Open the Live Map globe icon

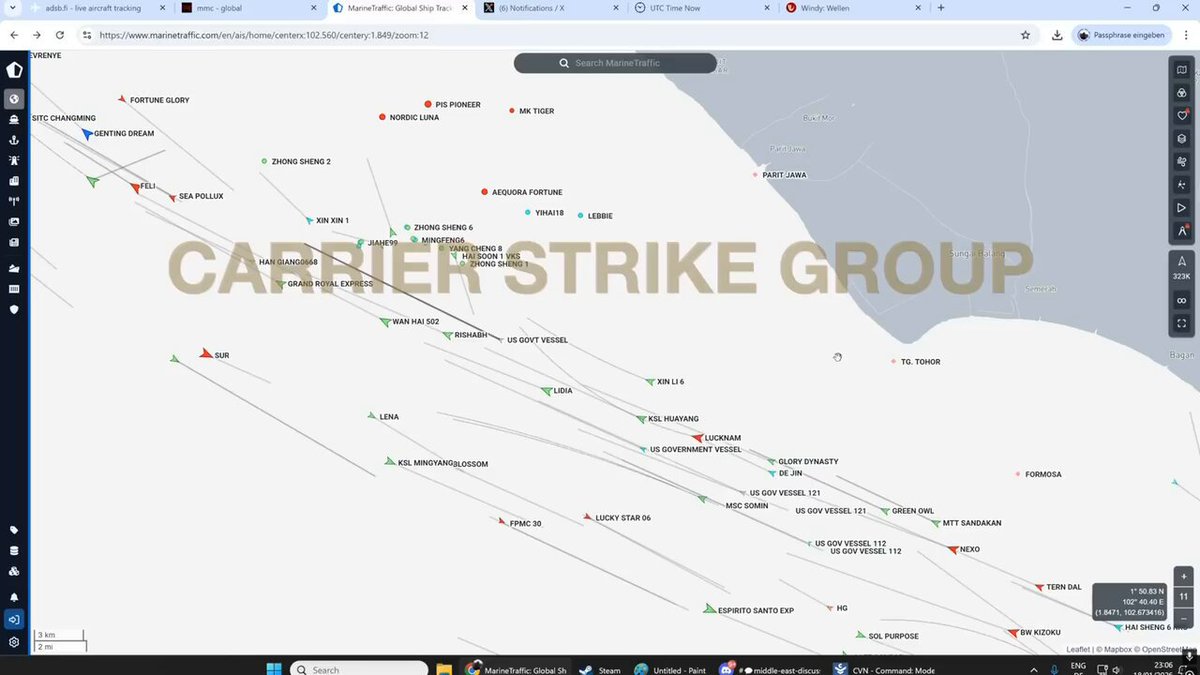click(x=14, y=98)
